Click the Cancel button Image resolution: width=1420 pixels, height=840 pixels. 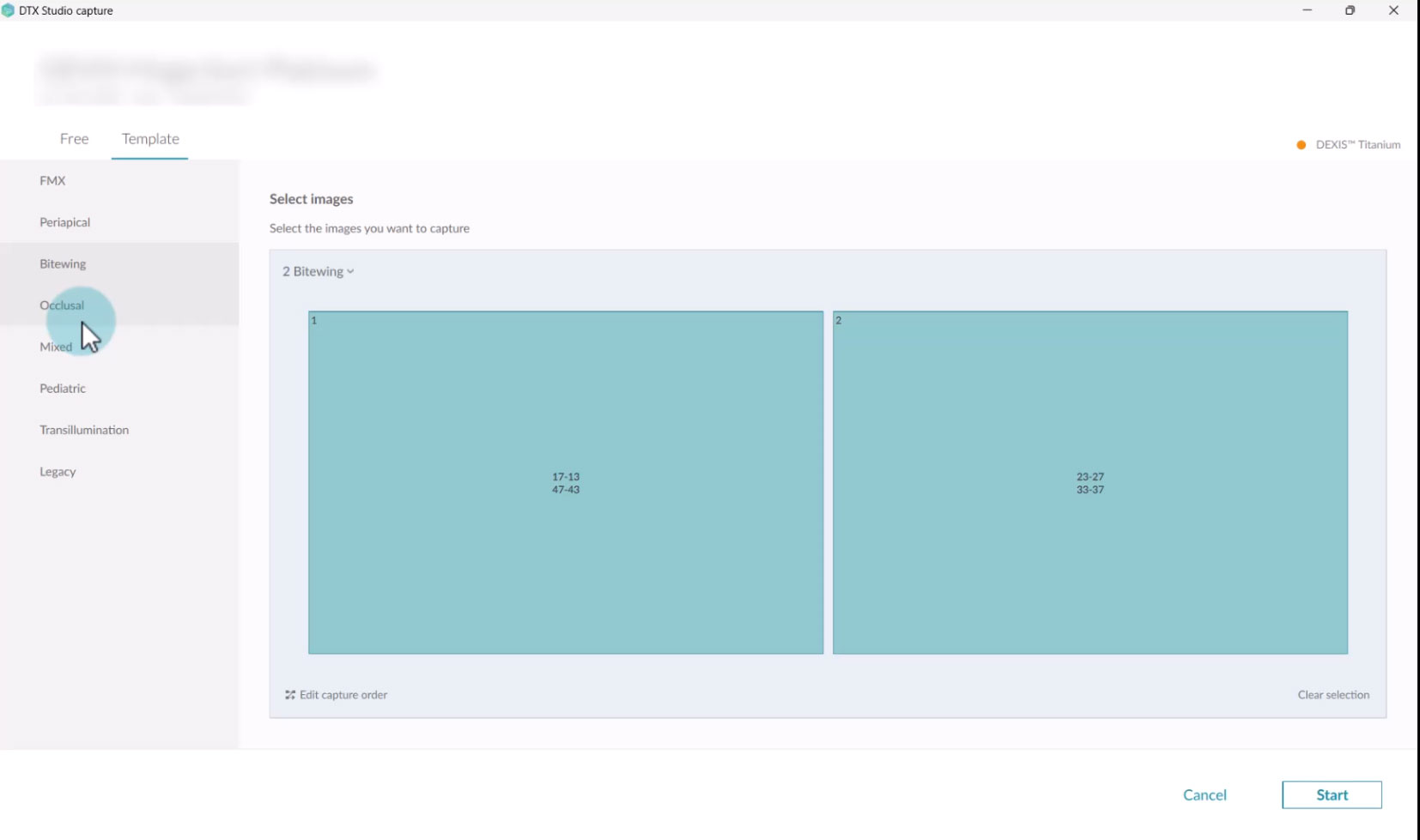click(1205, 795)
